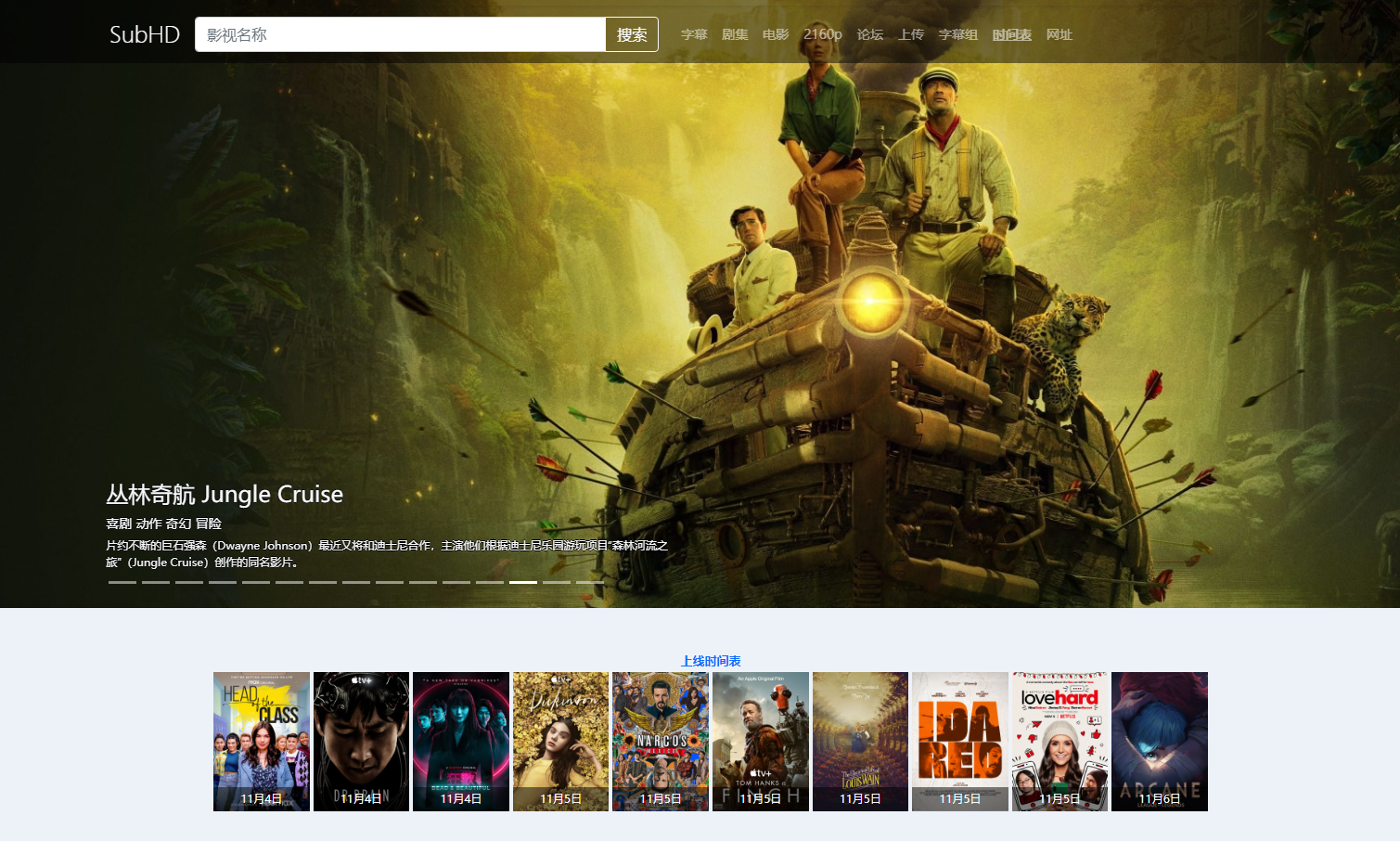Select 电影 in the top navigation
The width and height of the screenshot is (1400, 841).
click(x=776, y=34)
